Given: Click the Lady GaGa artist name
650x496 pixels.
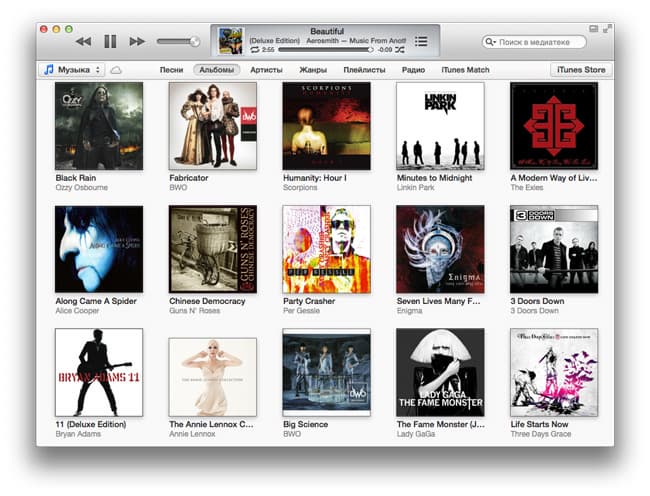Looking at the screenshot, I should point(416,434).
